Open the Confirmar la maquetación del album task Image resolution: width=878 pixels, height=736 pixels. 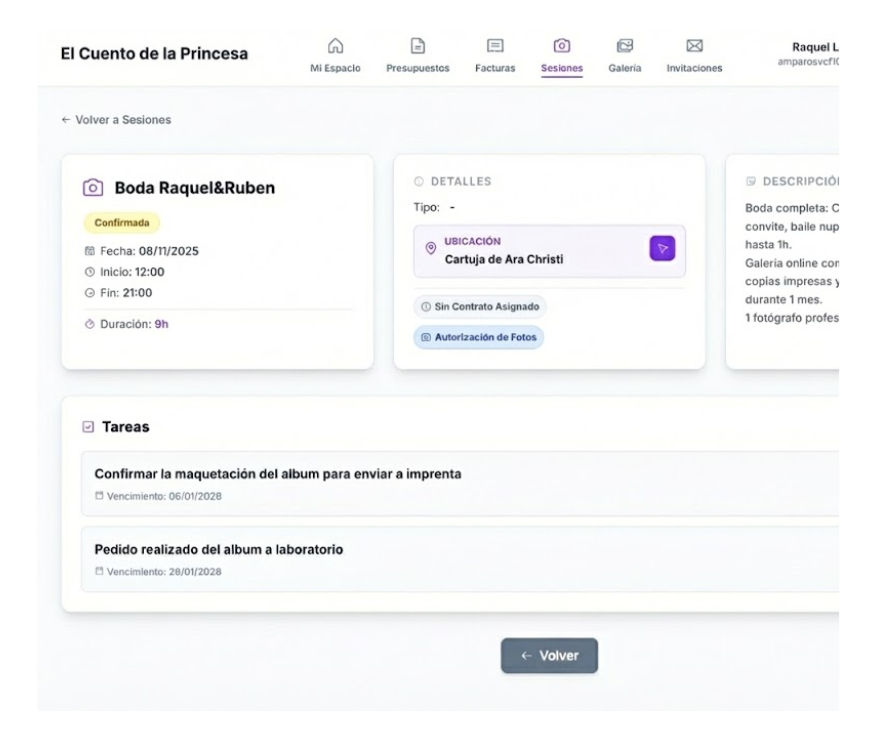(278, 474)
